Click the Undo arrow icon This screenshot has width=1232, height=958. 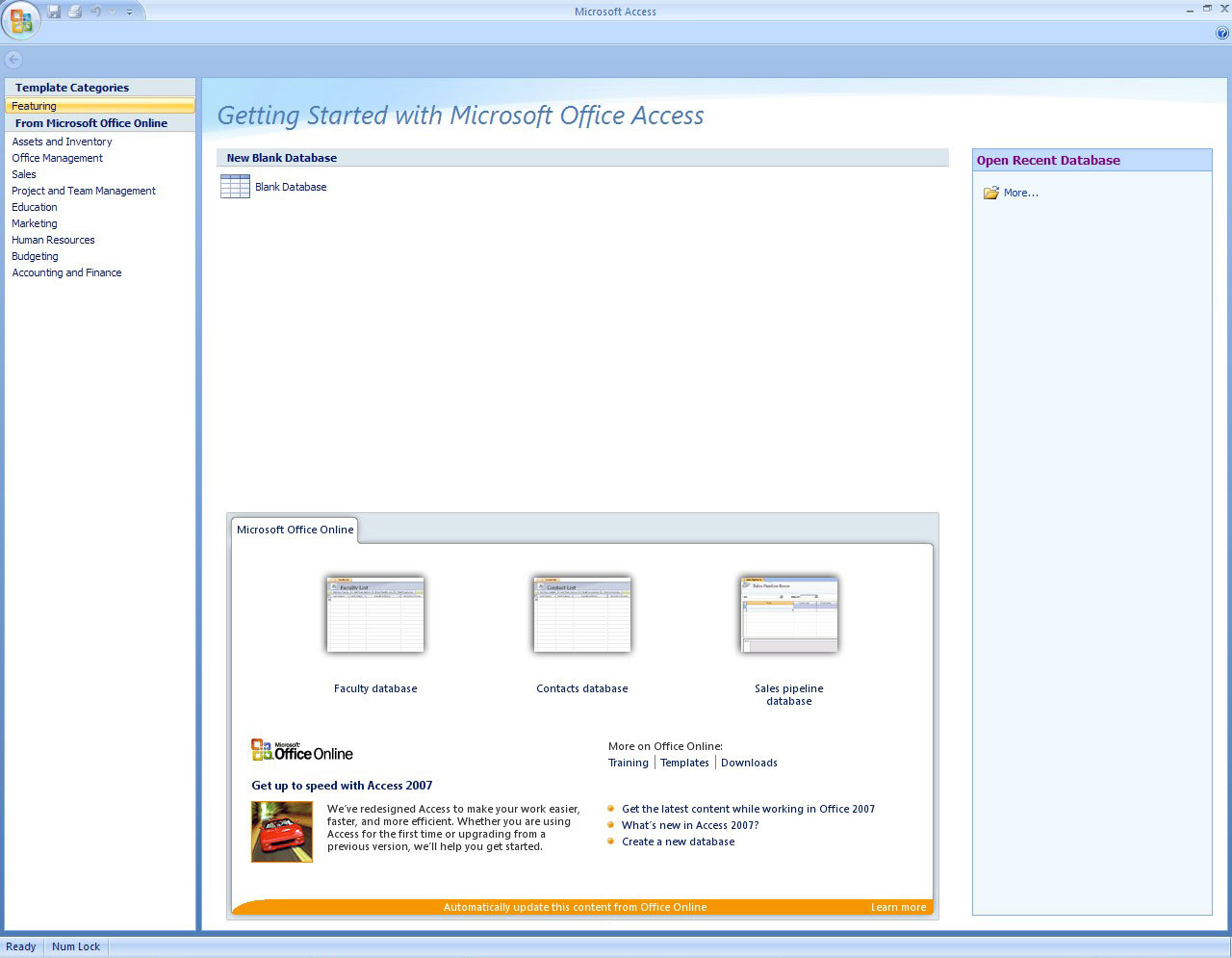tap(95, 12)
